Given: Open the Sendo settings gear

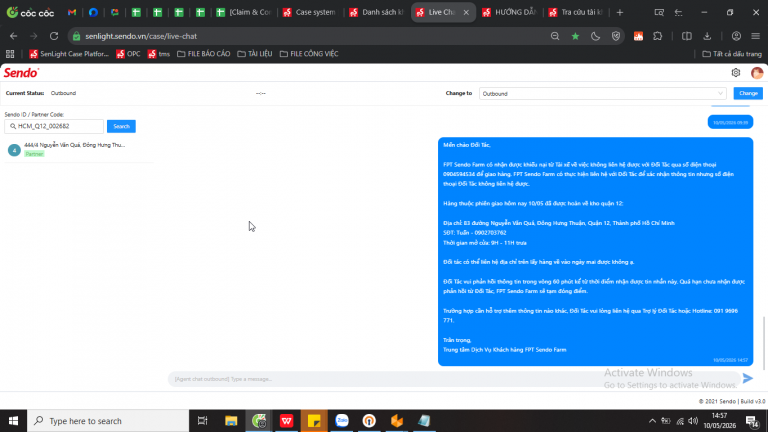Looking at the screenshot, I should tap(736, 73).
